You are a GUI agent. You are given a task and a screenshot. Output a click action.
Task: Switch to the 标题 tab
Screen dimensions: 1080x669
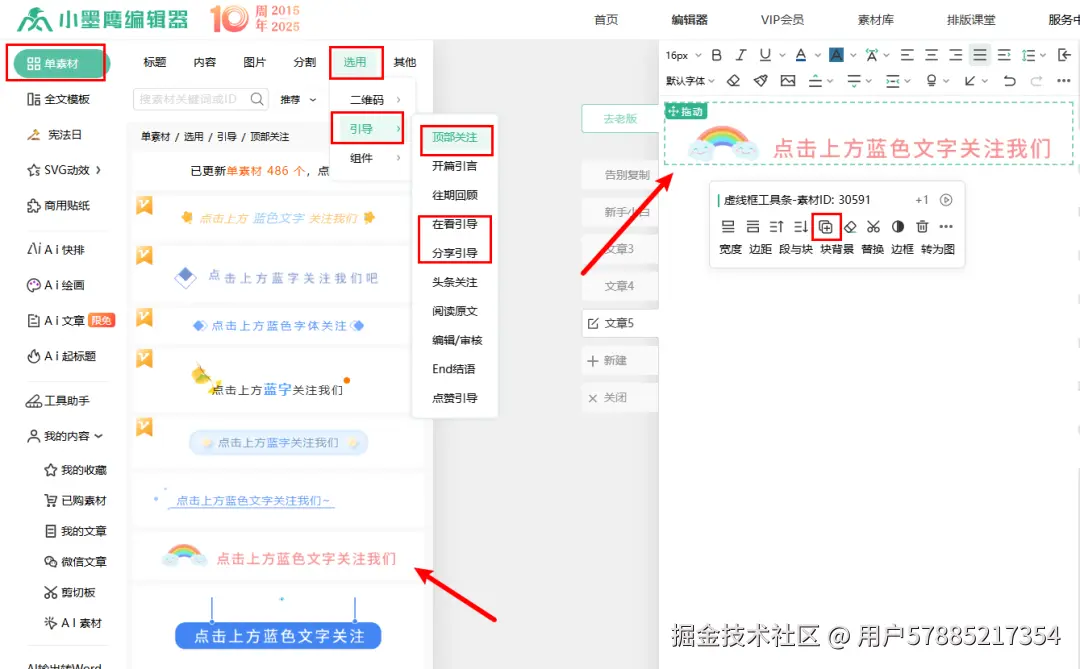point(154,62)
